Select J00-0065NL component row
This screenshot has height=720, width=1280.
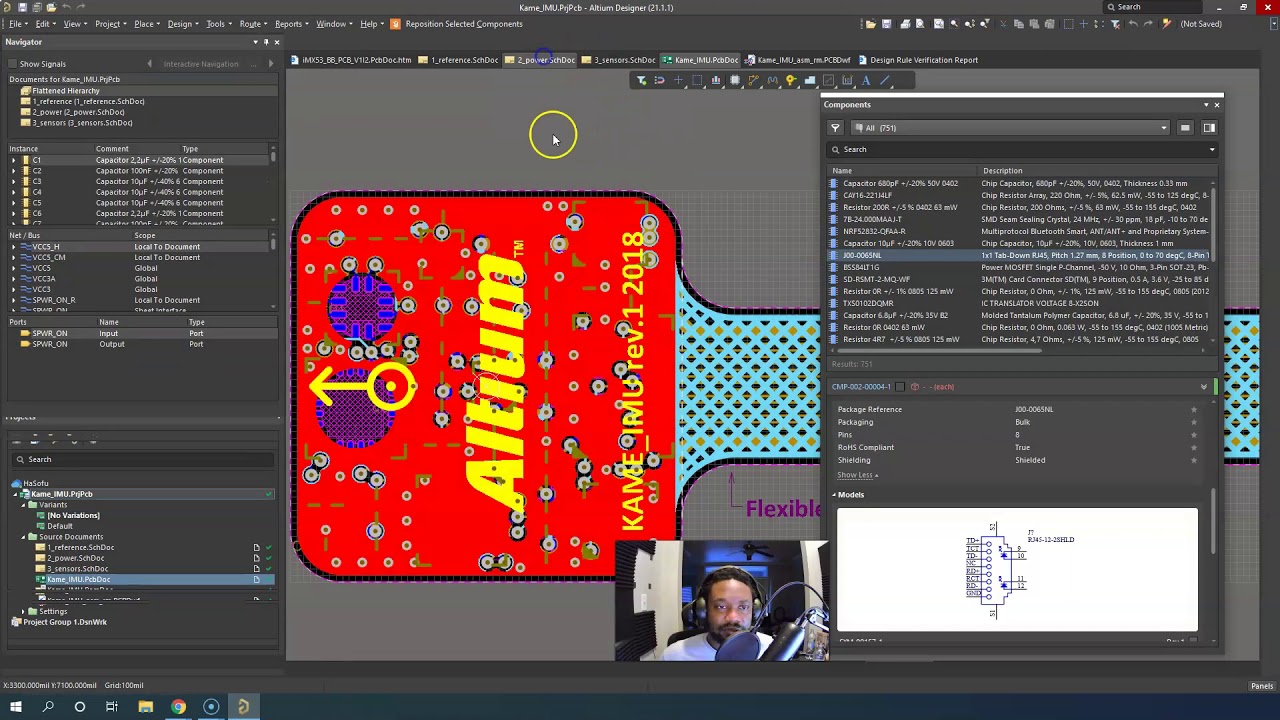[1020, 255]
